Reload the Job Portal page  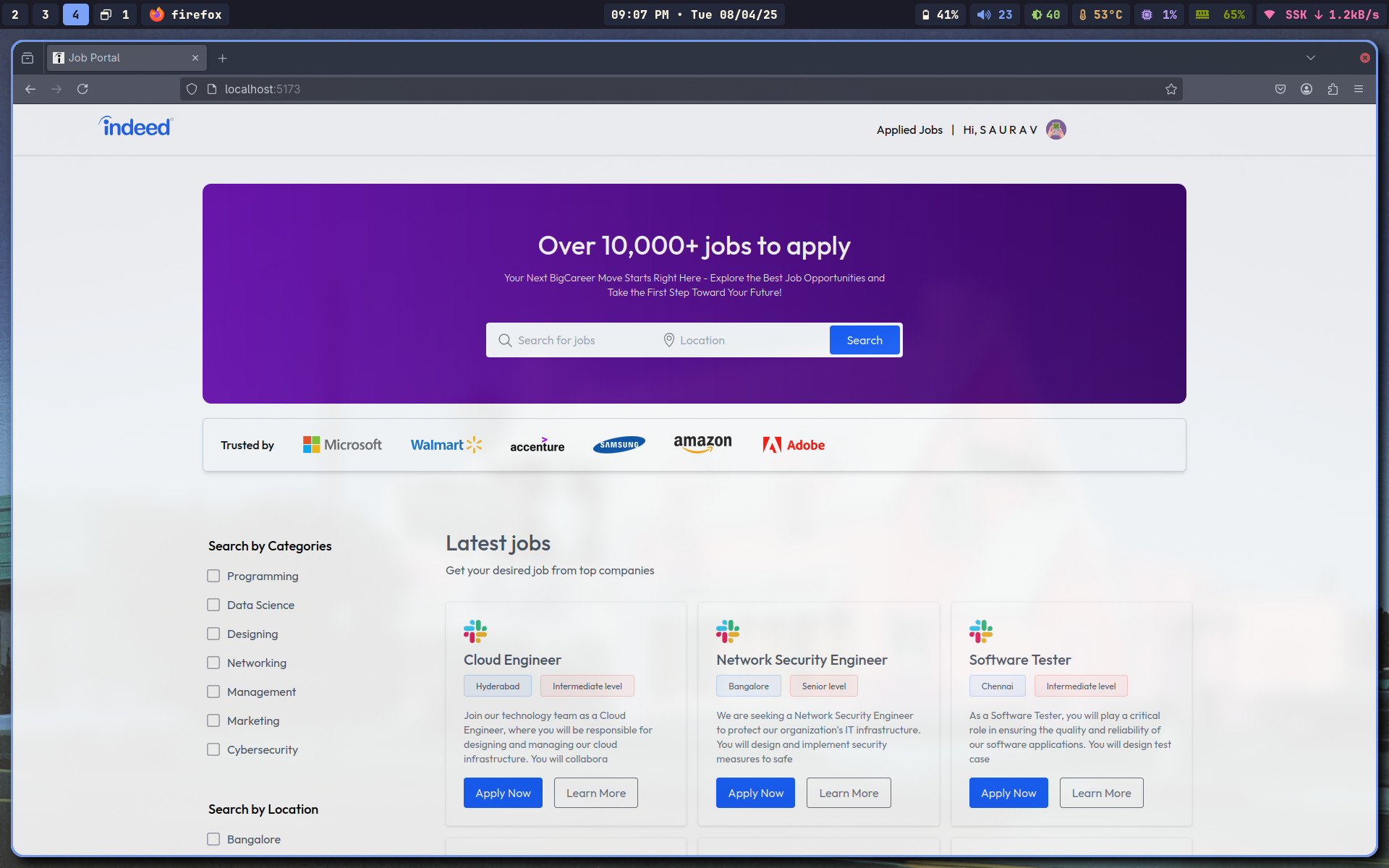tap(82, 89)
